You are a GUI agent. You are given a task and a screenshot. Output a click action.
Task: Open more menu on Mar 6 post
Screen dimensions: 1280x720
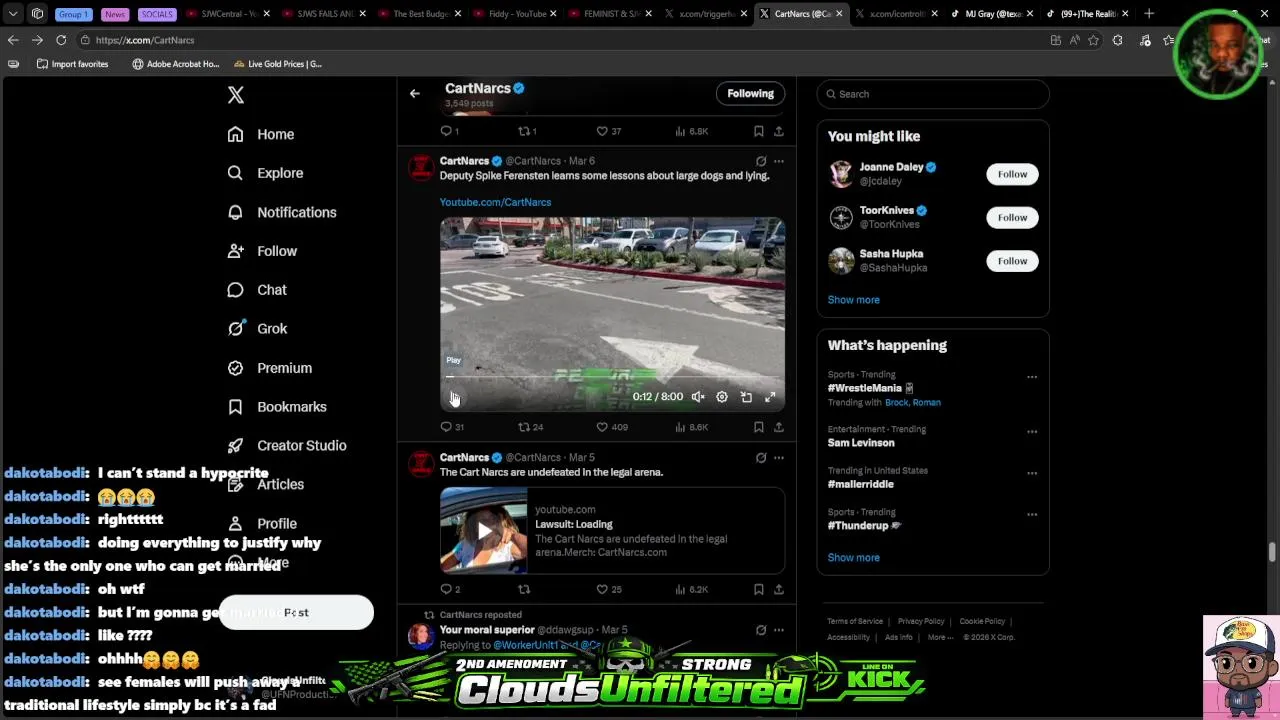[778, 161]
